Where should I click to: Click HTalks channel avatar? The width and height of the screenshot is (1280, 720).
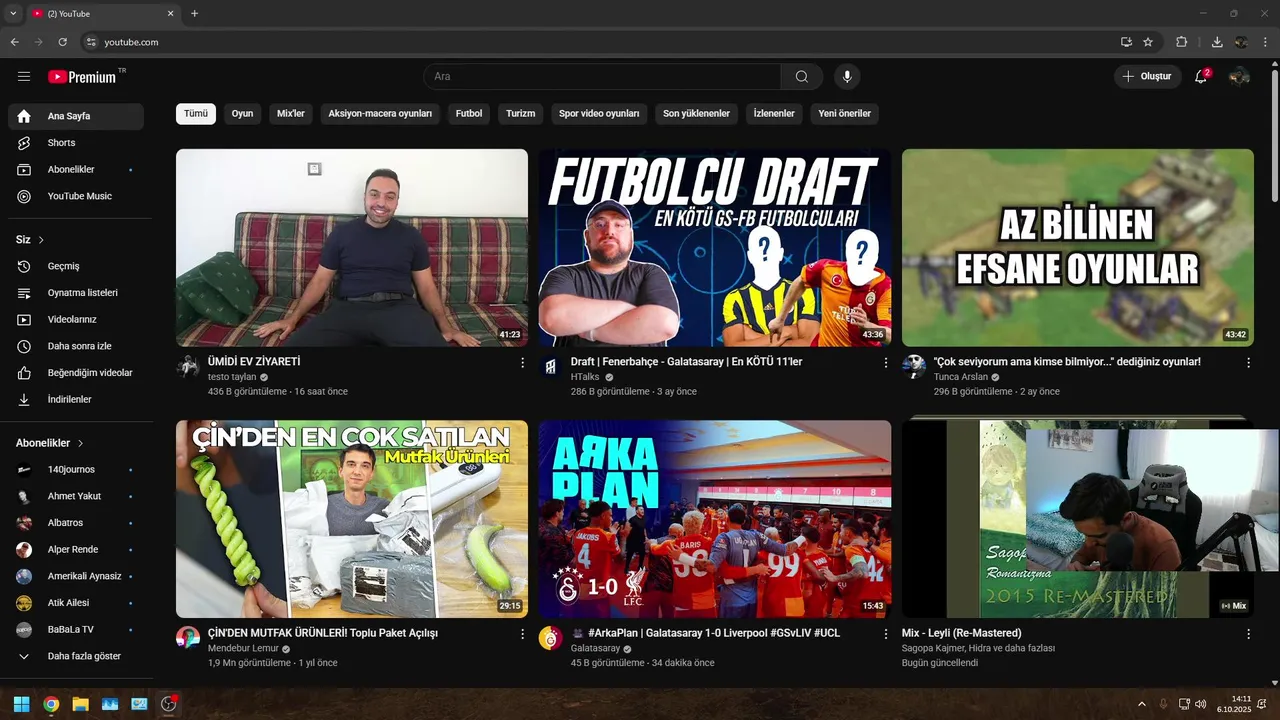pyautogui.click(x=551, y=367)
